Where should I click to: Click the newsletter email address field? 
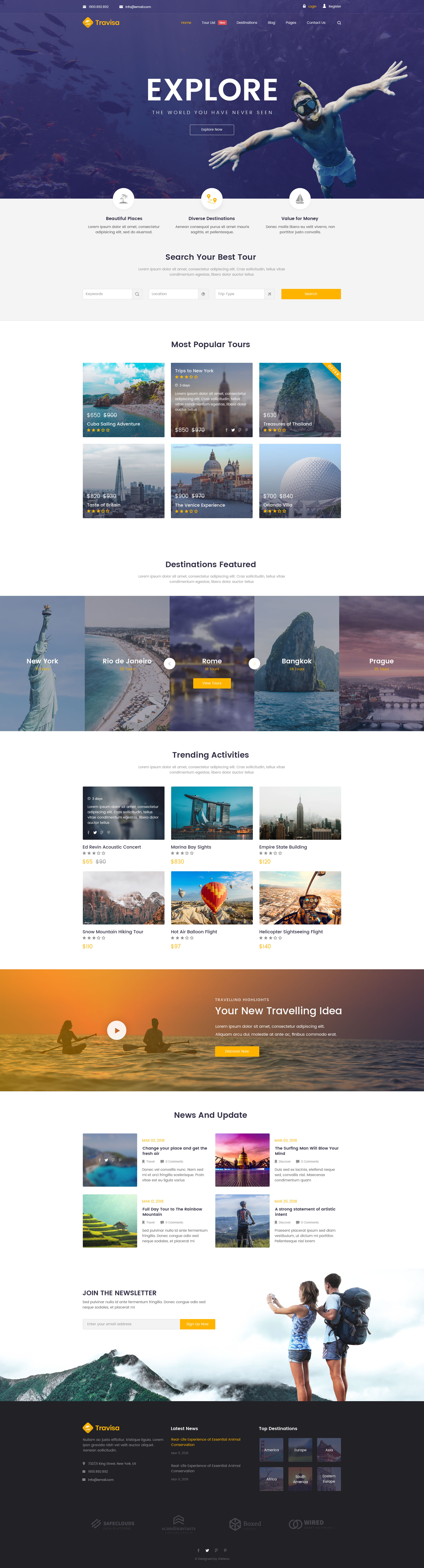(x=131, y=1324)
